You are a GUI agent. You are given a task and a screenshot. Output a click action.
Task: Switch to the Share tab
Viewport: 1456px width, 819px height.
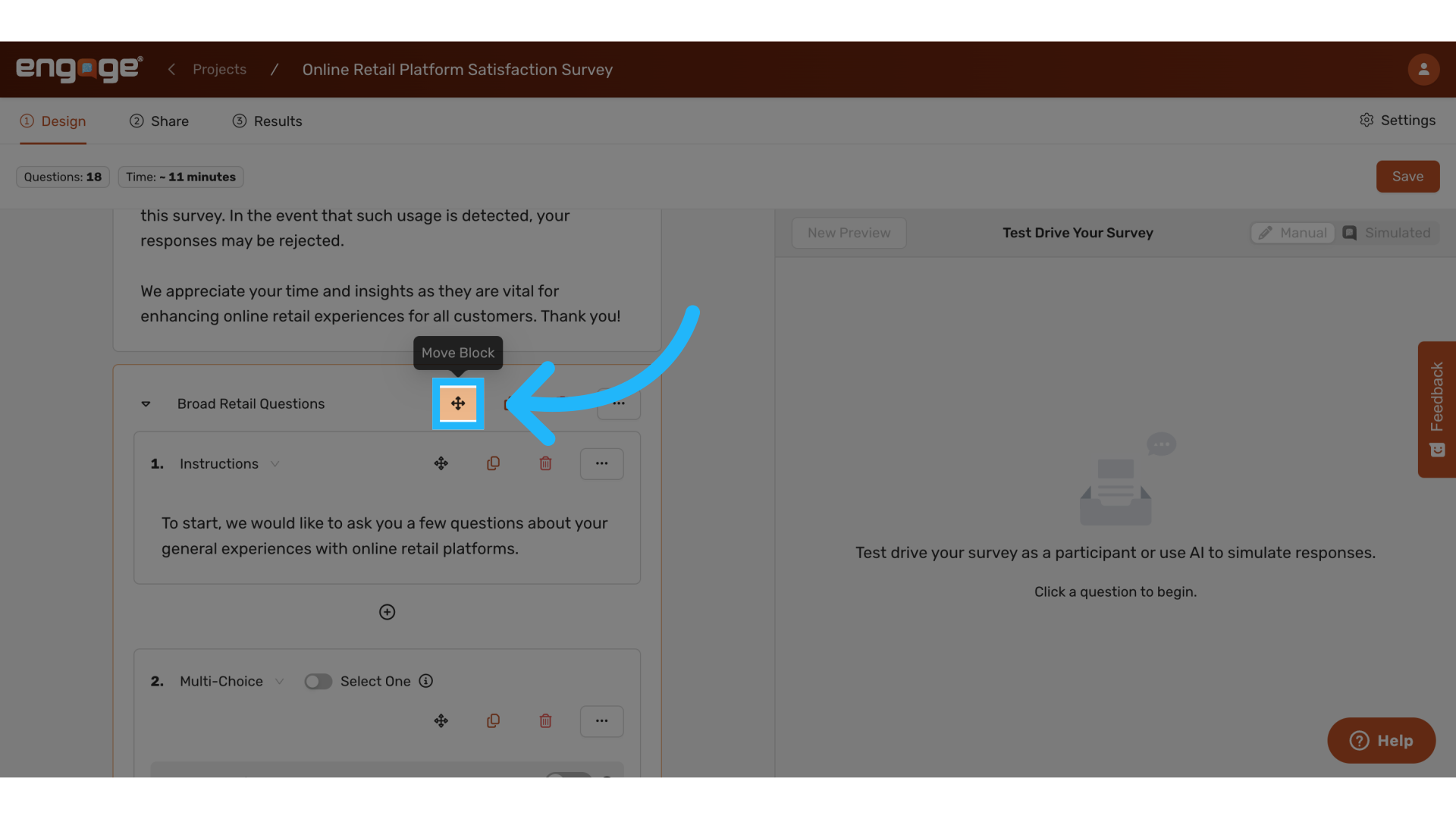[159, 121]
